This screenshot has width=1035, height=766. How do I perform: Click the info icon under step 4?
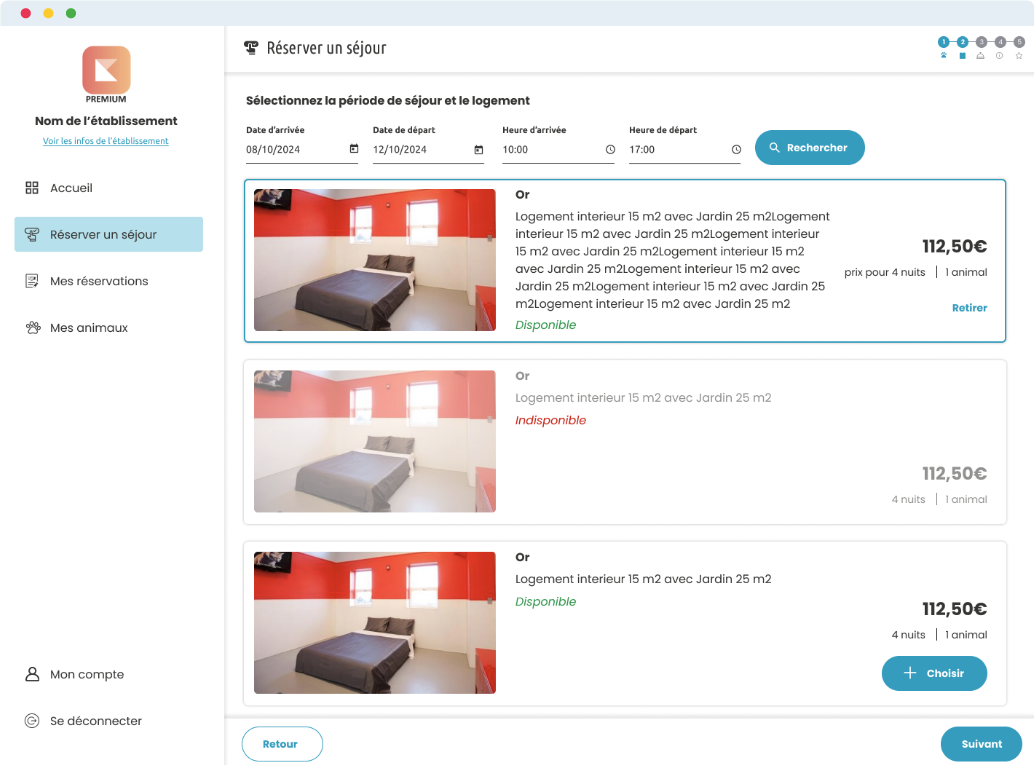pos(1000,56)
